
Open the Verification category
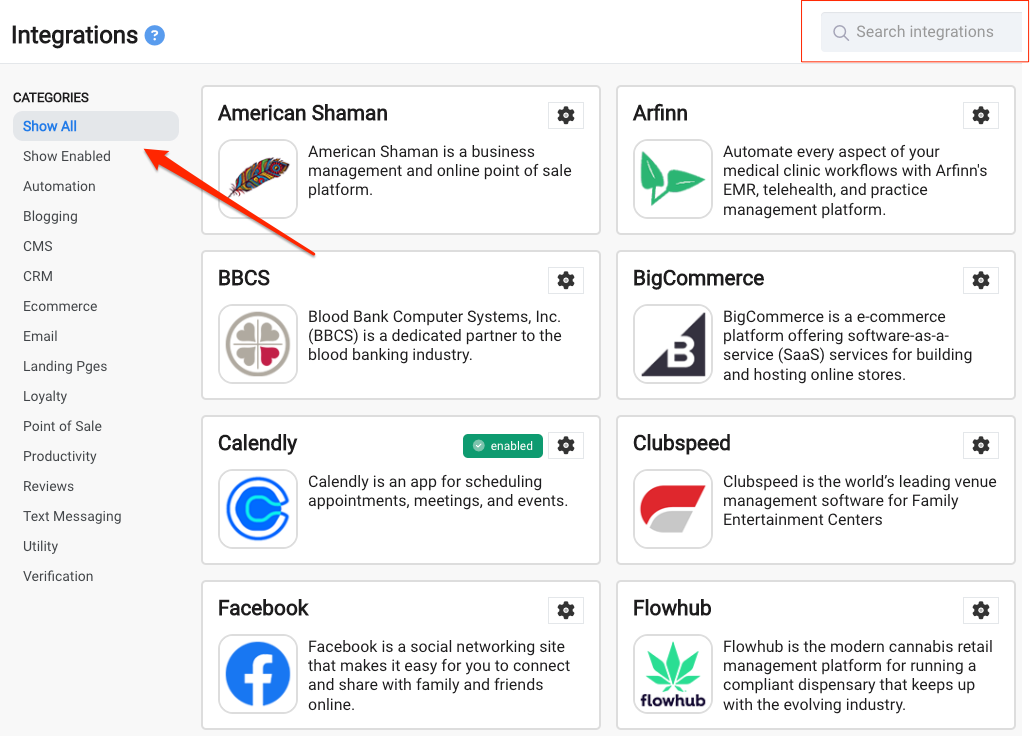point(58,576)
